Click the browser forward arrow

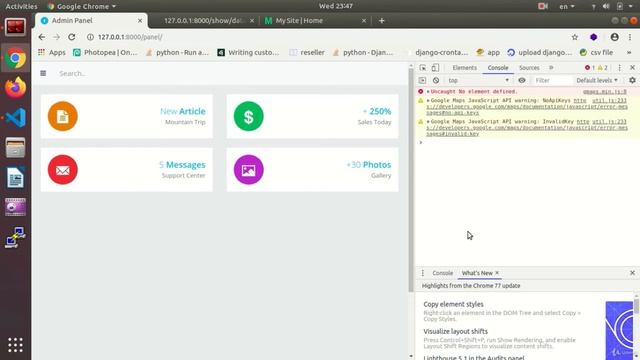pyautogui.click(x=56, y=37)
